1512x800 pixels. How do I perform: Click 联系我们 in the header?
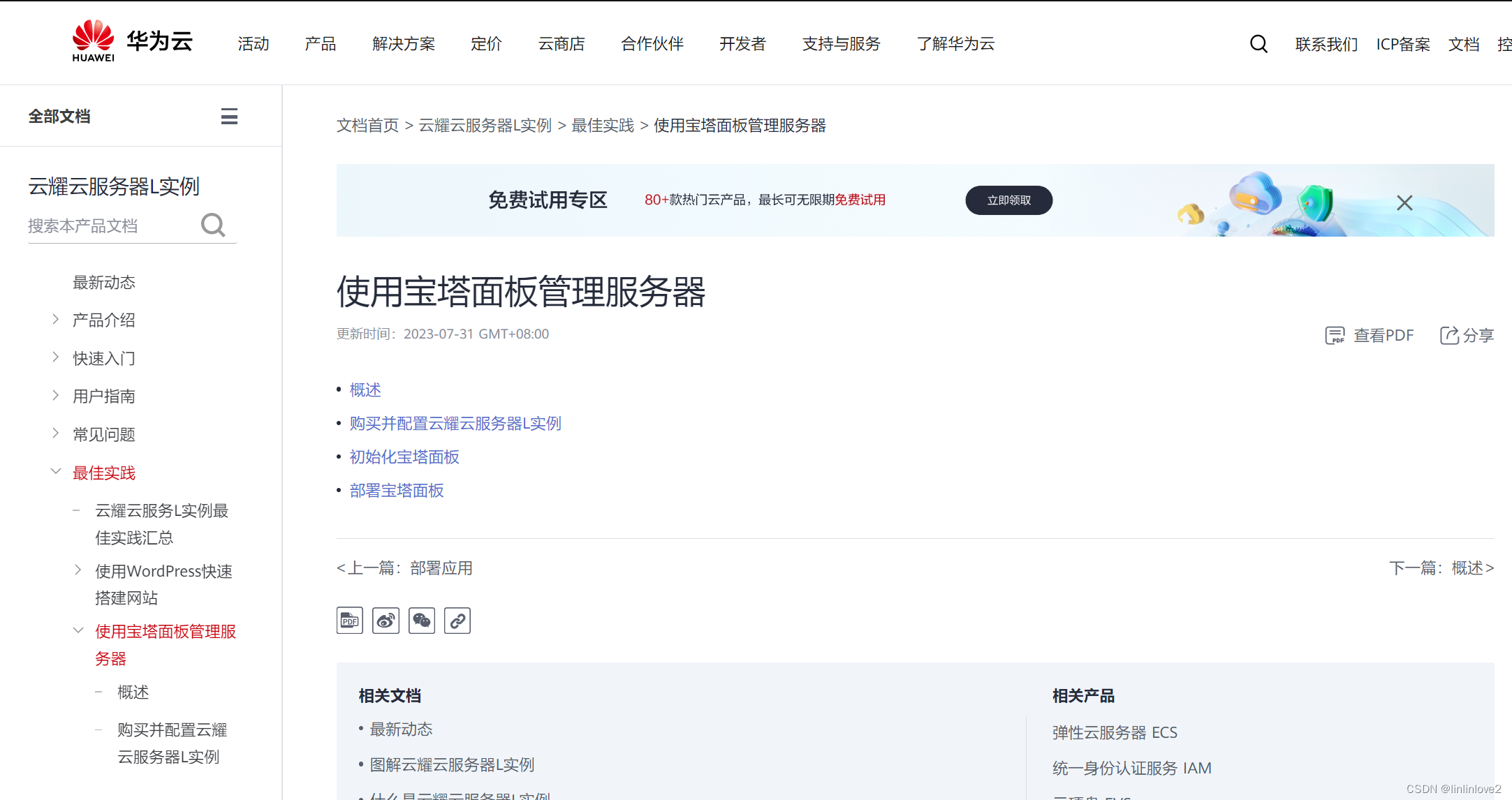click(x=1326, y=45)
